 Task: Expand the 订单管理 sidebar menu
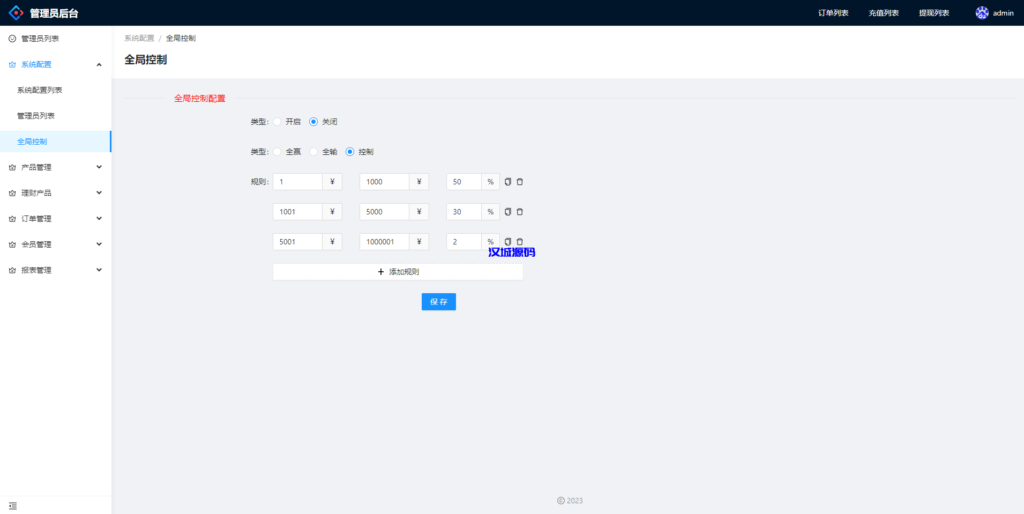[98, 218]
